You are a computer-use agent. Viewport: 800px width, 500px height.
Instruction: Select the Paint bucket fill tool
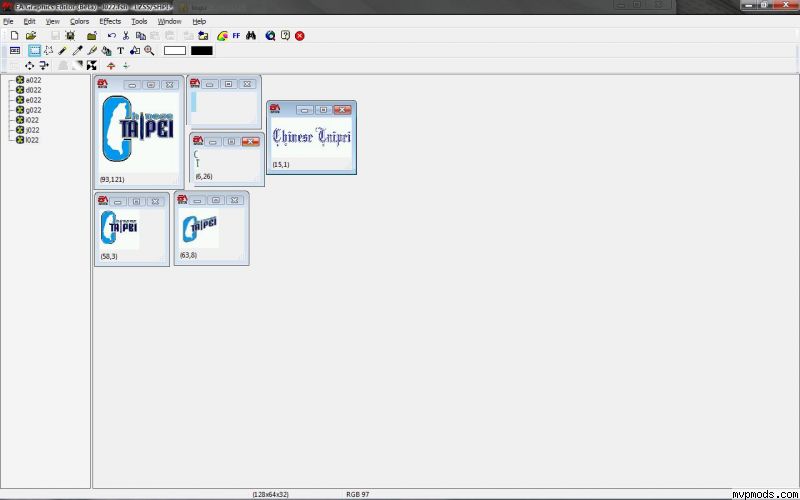click(x=106, y=51)
